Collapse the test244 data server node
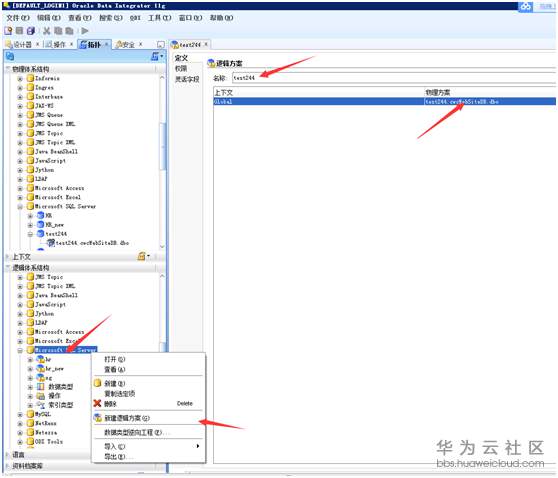The image size is (558, 478). pos(31,234)
